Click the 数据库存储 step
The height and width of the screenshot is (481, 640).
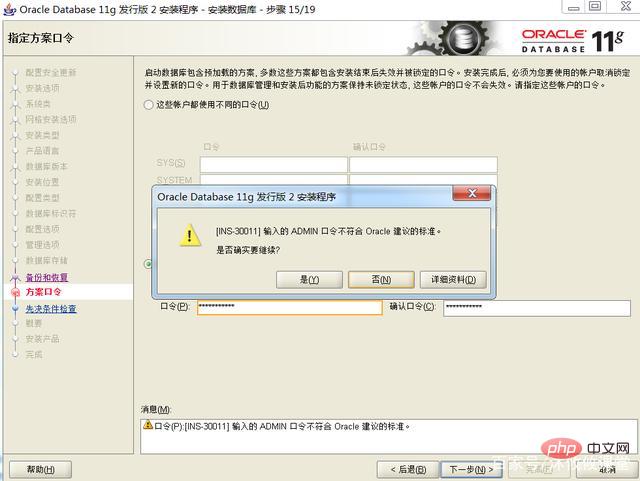tap(47, 261)
